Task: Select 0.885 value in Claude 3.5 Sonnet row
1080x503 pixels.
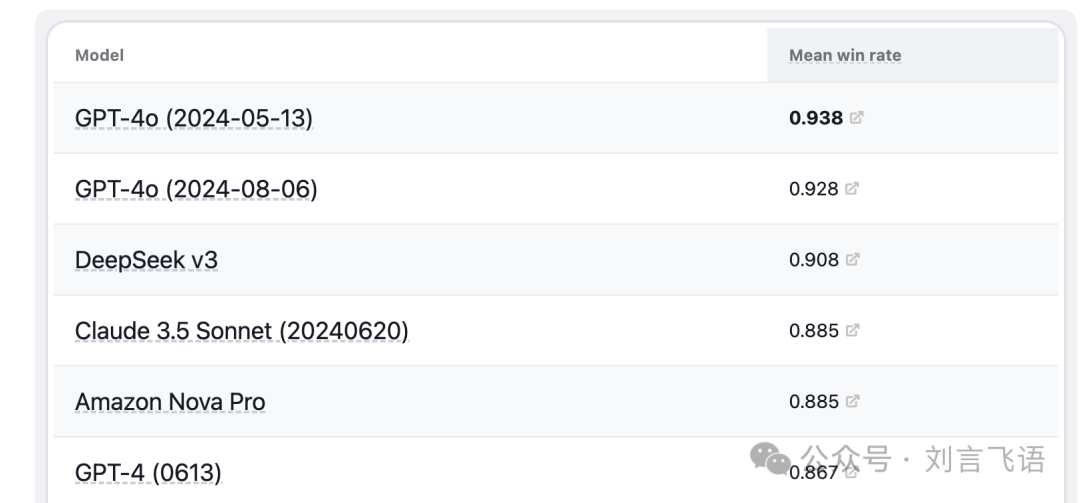Action: pyautogui.click(x=814, y=331)
